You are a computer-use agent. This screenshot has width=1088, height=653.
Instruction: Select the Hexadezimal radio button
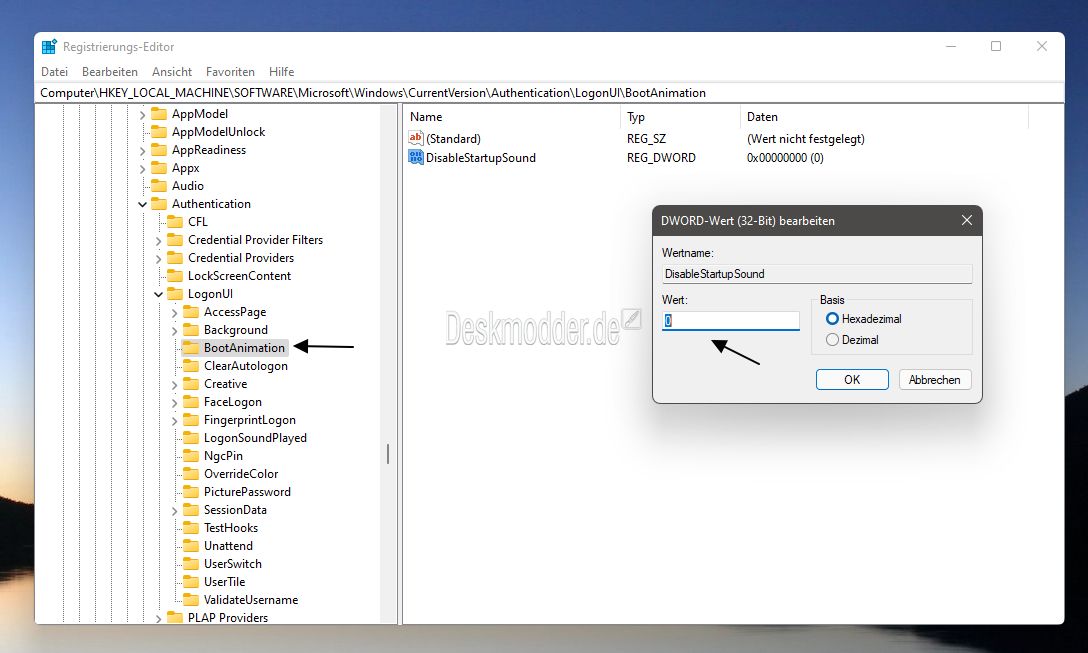point(832,319)
